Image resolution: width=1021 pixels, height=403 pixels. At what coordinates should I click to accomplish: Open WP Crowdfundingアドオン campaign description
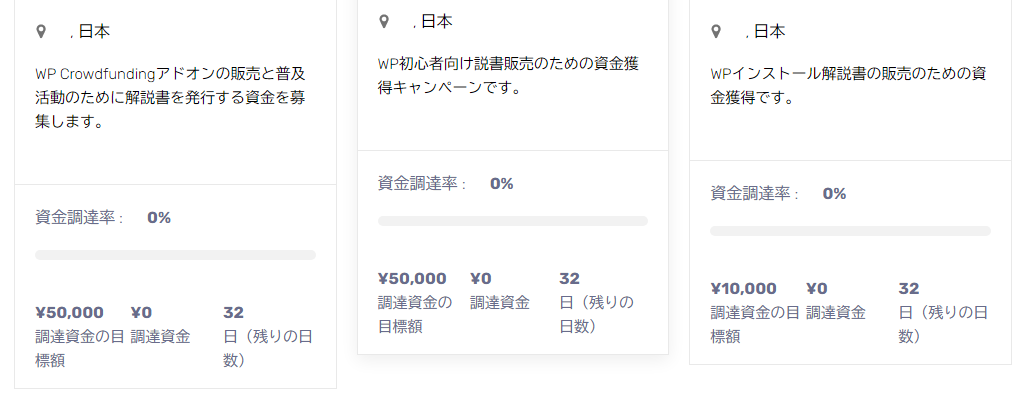(171, 97)
